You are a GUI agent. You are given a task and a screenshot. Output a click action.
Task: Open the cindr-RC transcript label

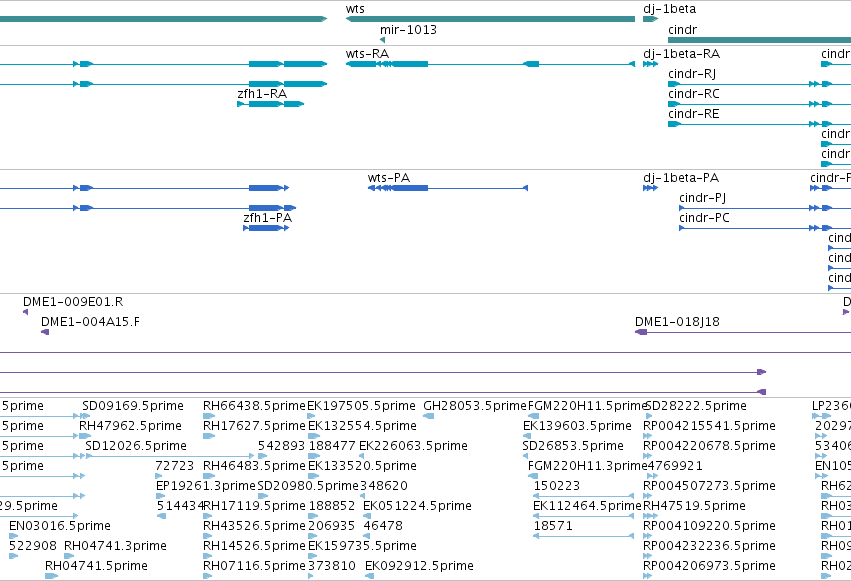point(694,94)
